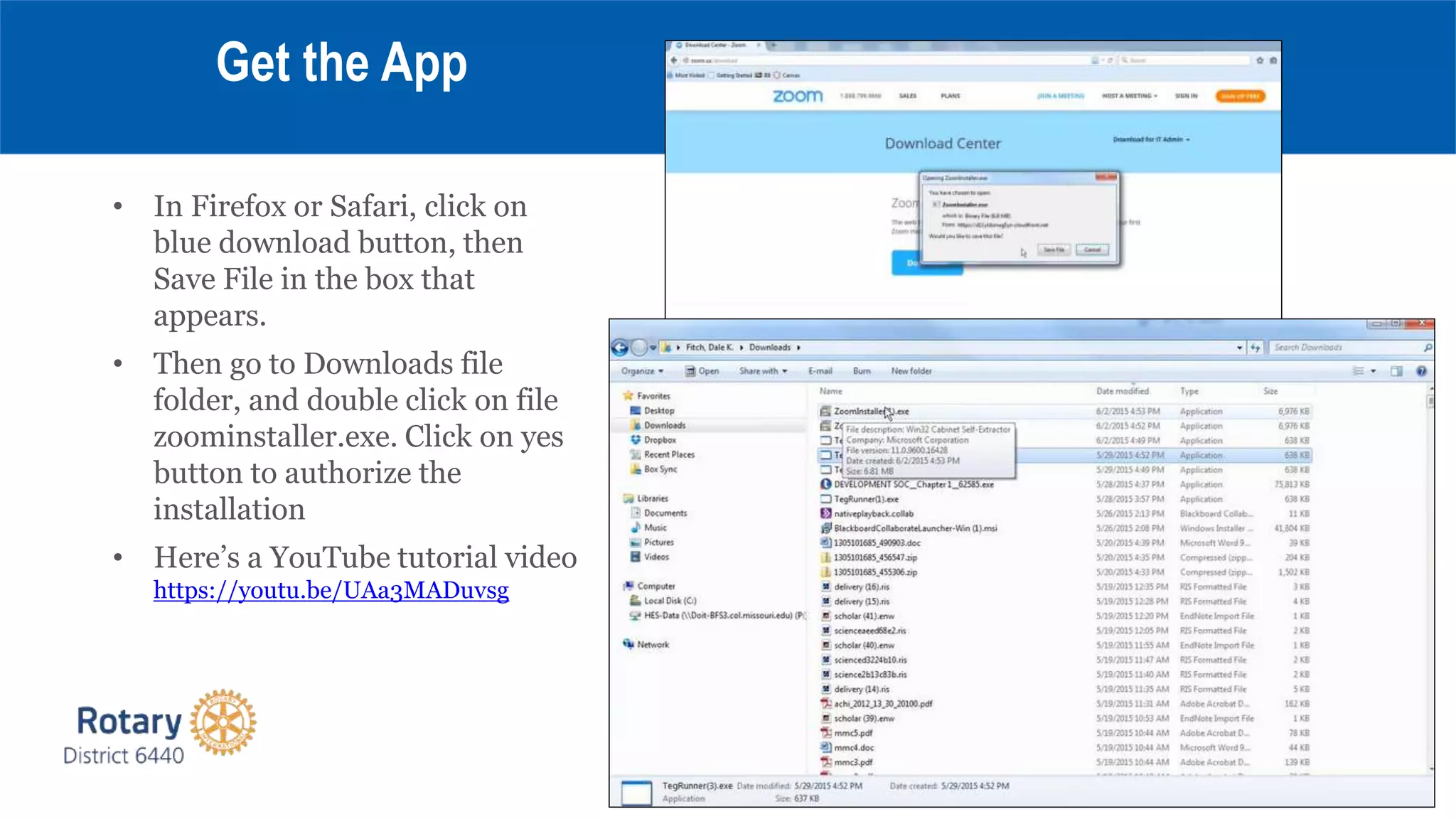
Task: Click the Explorer refresh button
Action: 1256,348
